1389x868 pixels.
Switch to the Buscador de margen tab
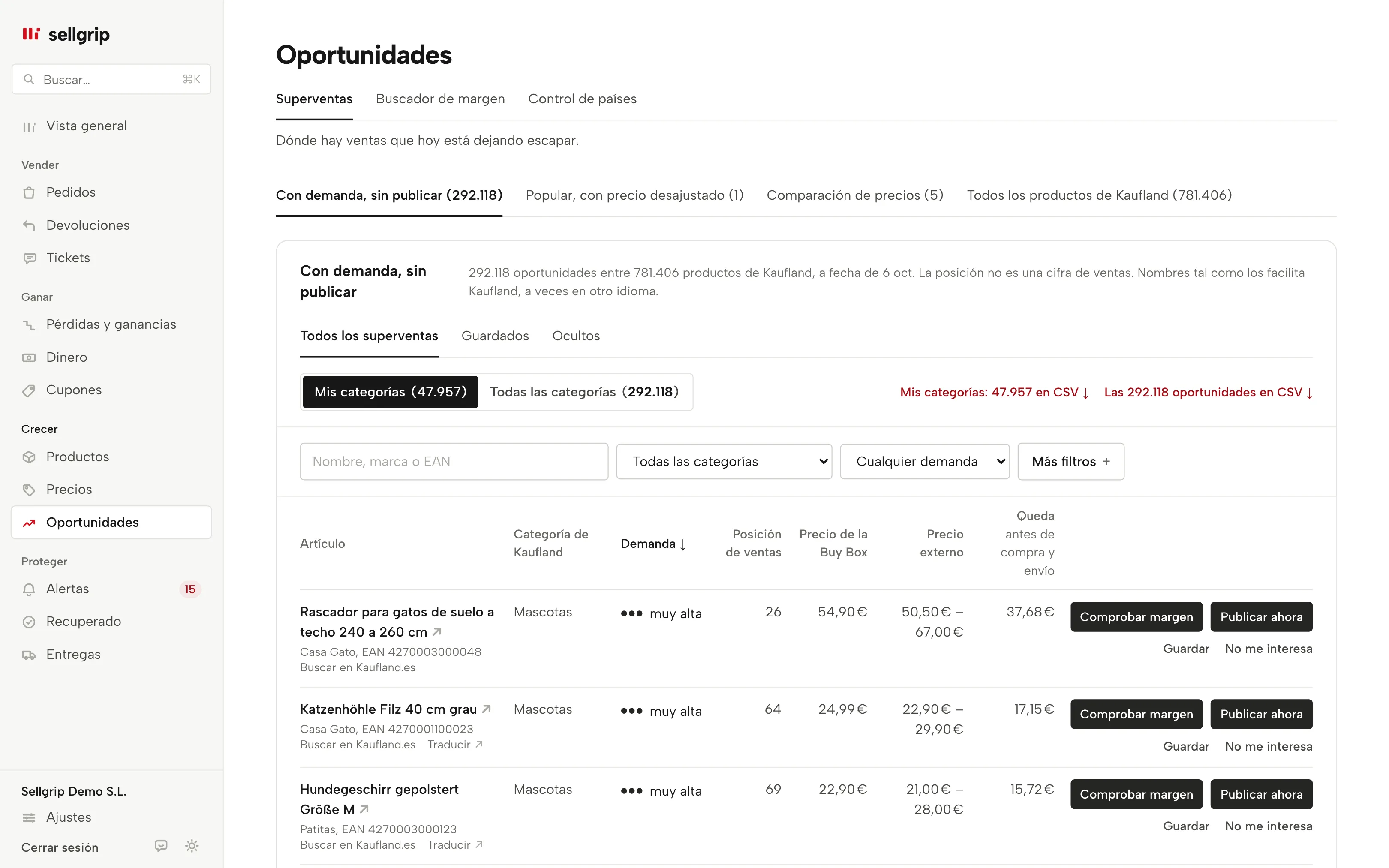pos(440,99)
